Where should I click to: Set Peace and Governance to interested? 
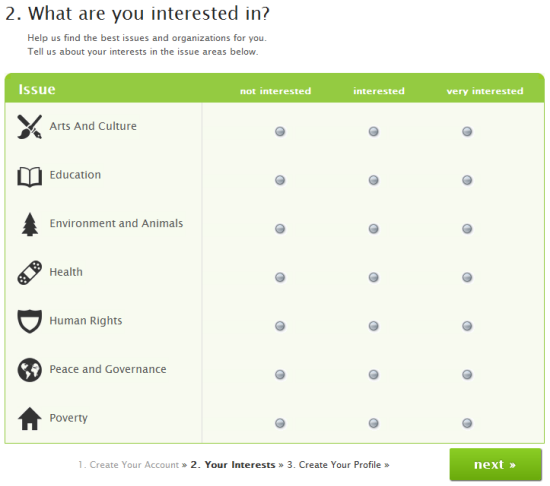click(x=374, y=374)
